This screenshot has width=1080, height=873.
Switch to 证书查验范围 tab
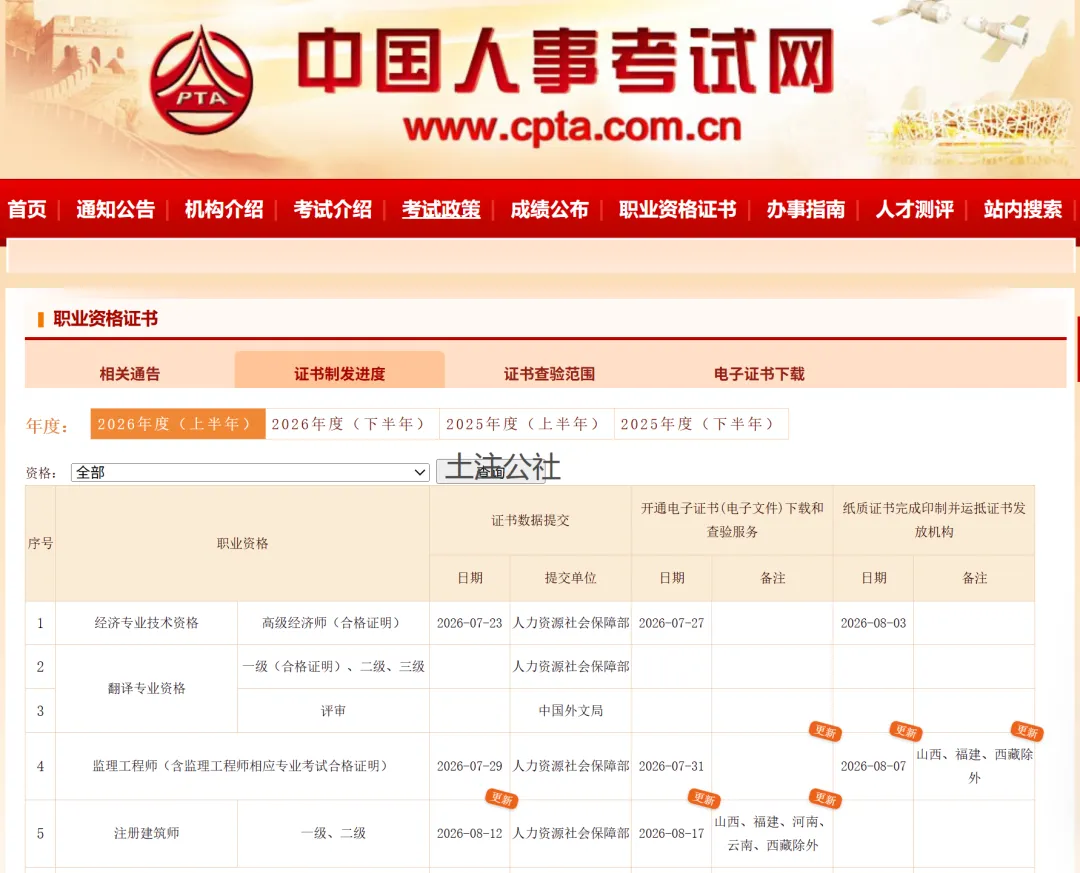pyautogui.click(x=549, y=373)
